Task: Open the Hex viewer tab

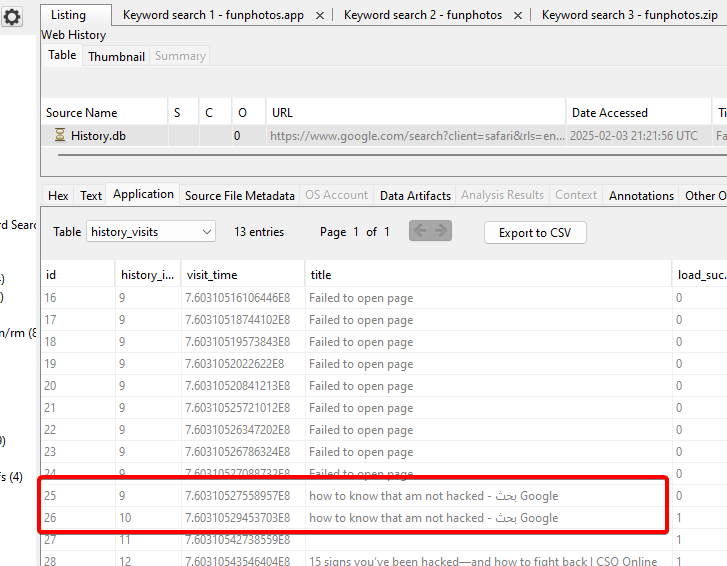Action: [58, 196]
